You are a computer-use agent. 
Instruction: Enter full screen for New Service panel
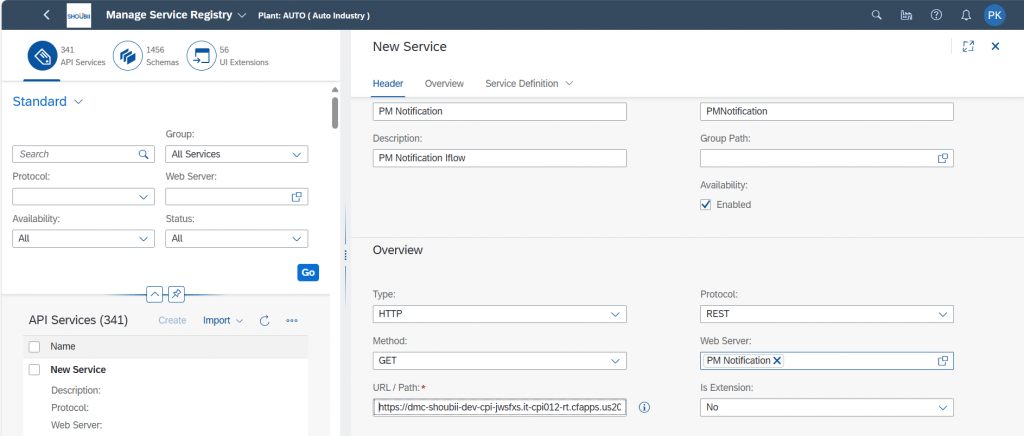coord(968,46)
